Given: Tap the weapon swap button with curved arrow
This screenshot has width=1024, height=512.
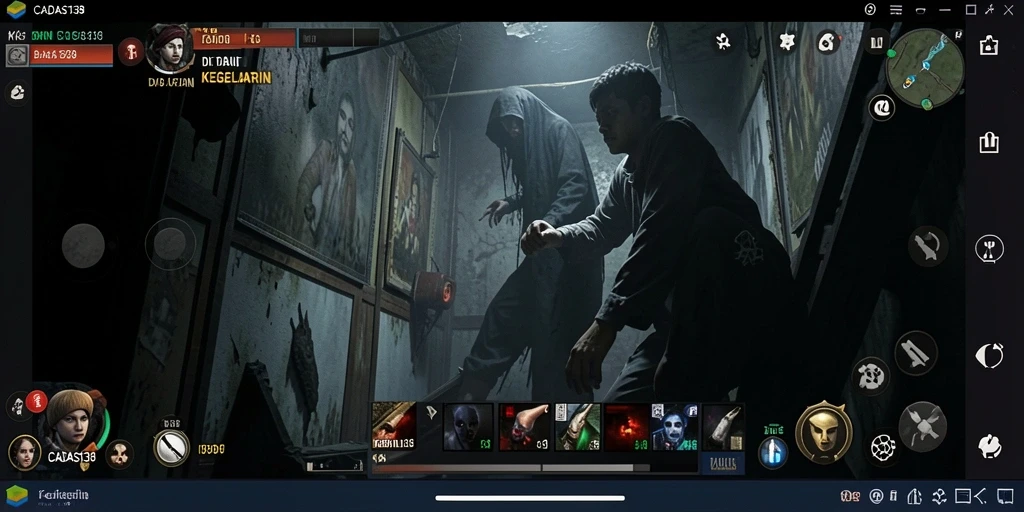Looking at the screenshot, I should [927, 246].
